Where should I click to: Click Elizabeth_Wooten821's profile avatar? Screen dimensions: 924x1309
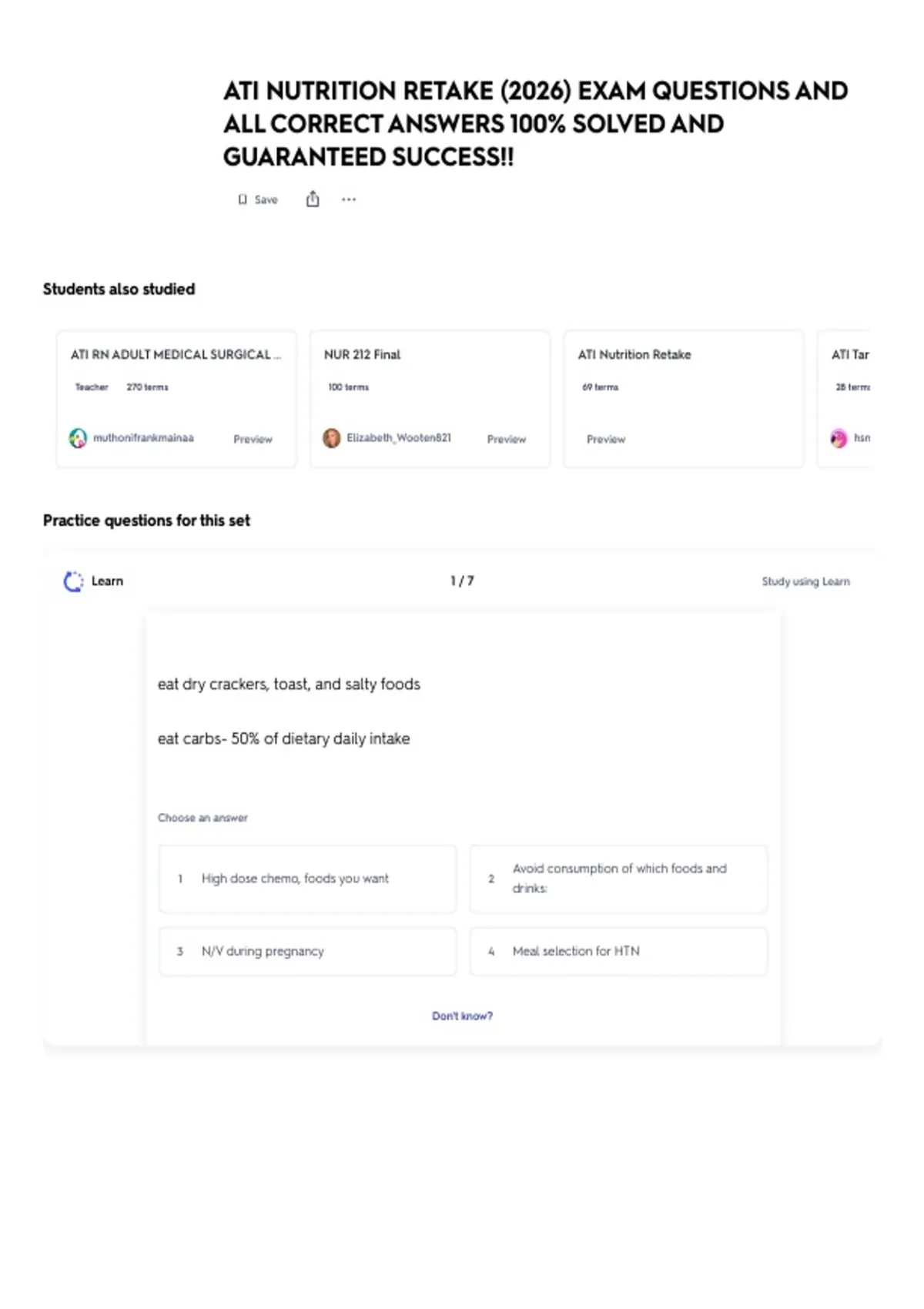331,438
